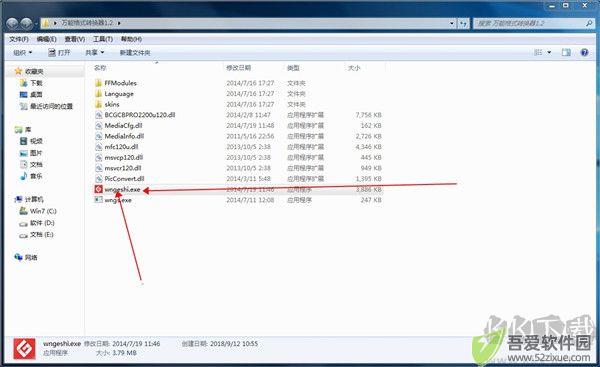This screenshot has width=600, height=367.
Task: Open the 编辑(E) menu
Action: pyautogui.click(x=47, y=39)
